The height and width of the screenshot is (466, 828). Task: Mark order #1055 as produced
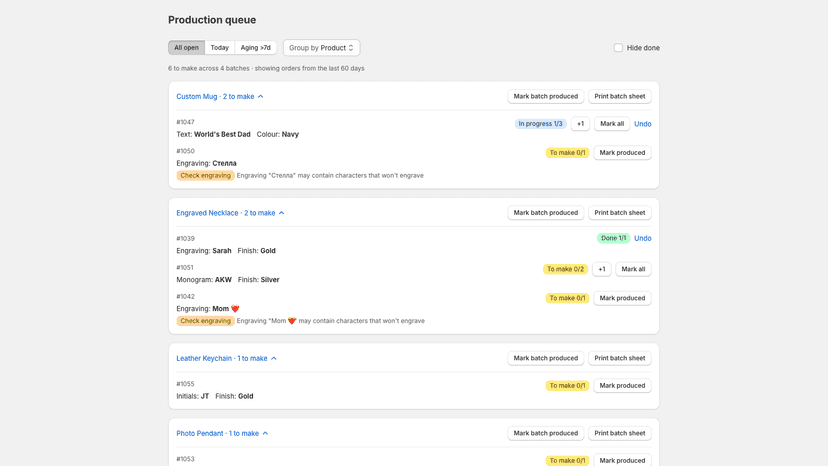point(622,385)
